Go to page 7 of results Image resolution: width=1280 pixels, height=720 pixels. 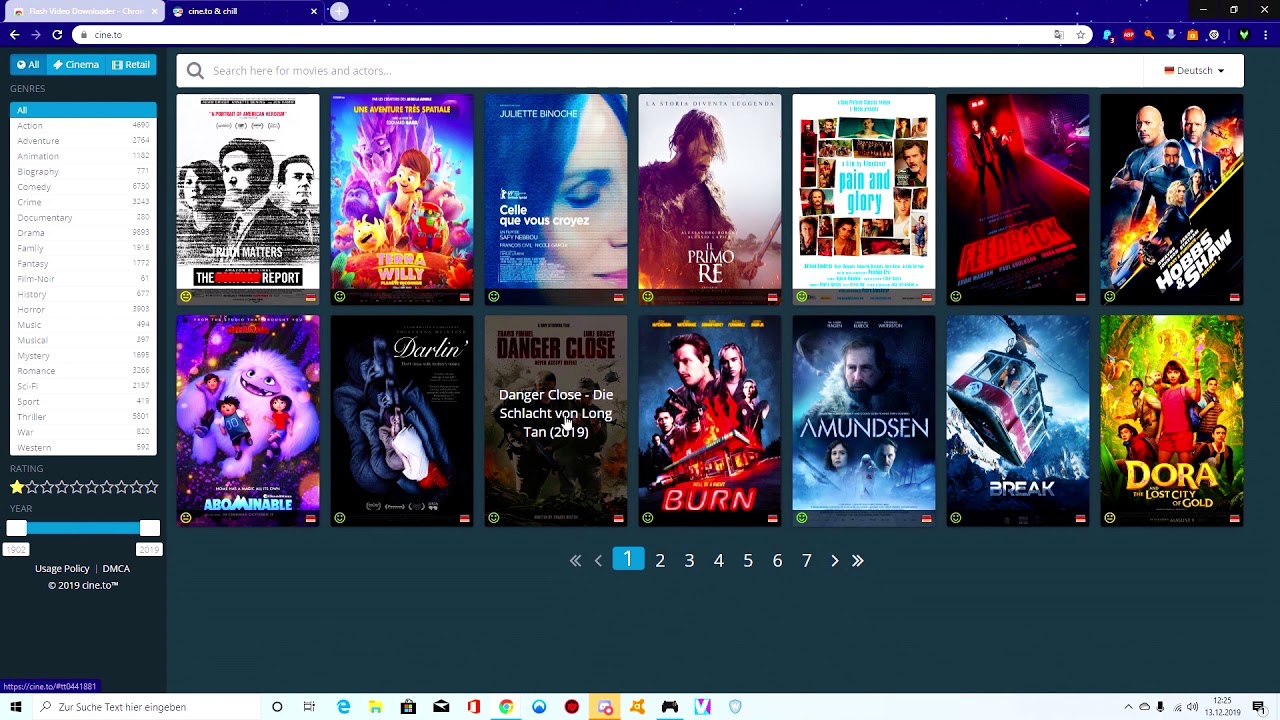tap(807, 561)
